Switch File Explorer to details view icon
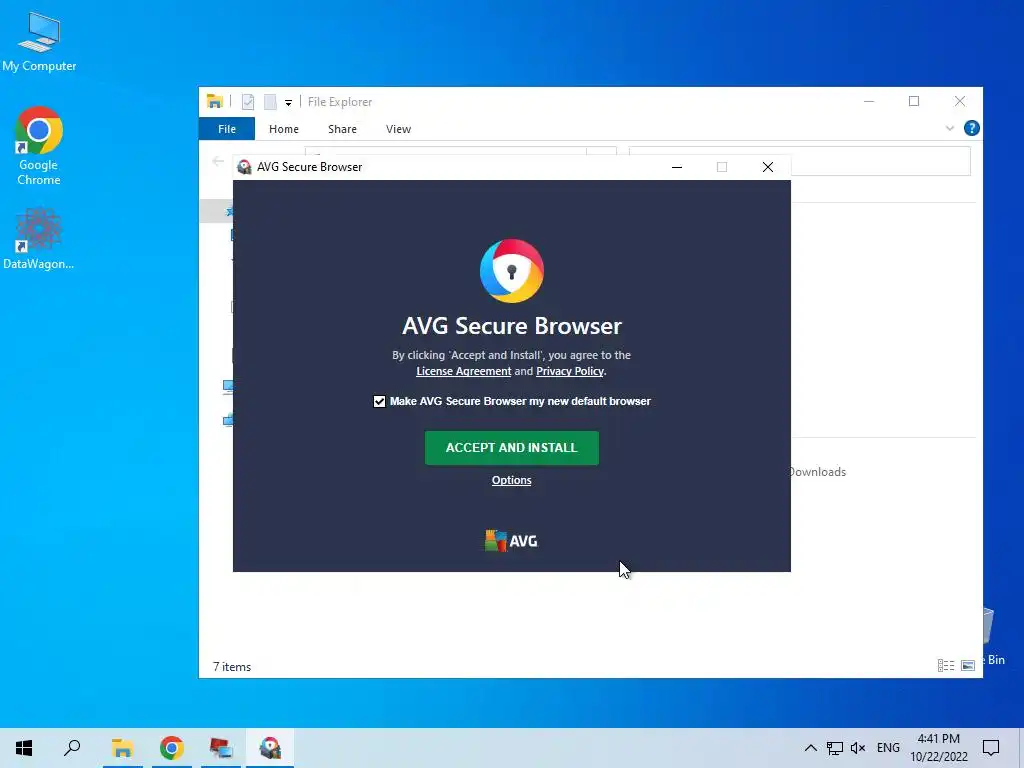 coord(946,665)
